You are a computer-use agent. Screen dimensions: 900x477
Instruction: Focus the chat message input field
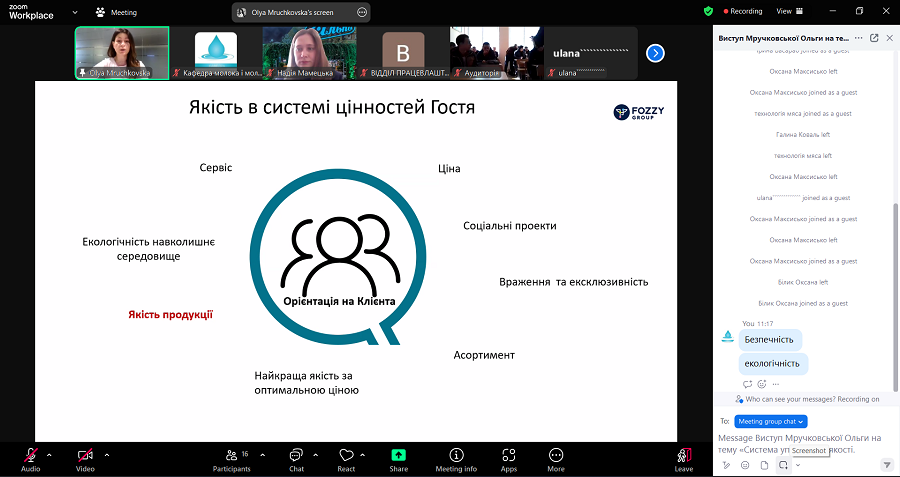802,444
